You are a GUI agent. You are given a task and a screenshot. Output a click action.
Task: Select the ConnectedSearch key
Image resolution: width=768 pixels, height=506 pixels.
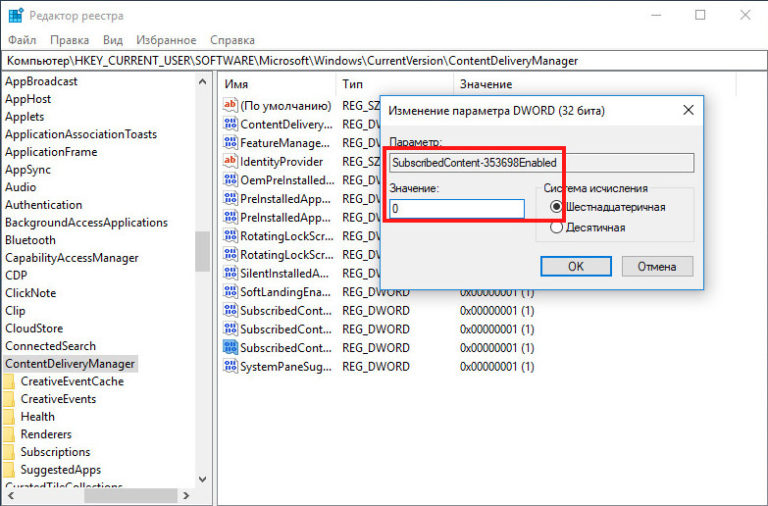click(50, 345)
